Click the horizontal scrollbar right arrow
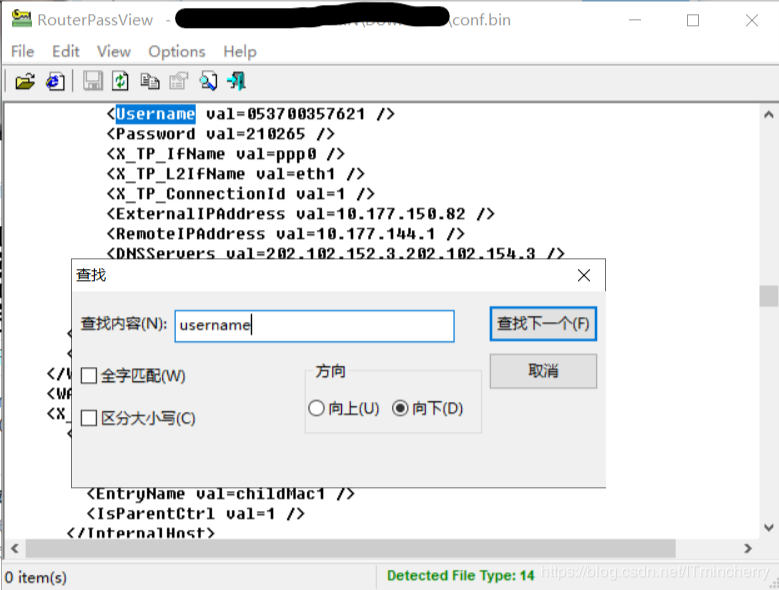779x590 pixels. pos(748,548)
